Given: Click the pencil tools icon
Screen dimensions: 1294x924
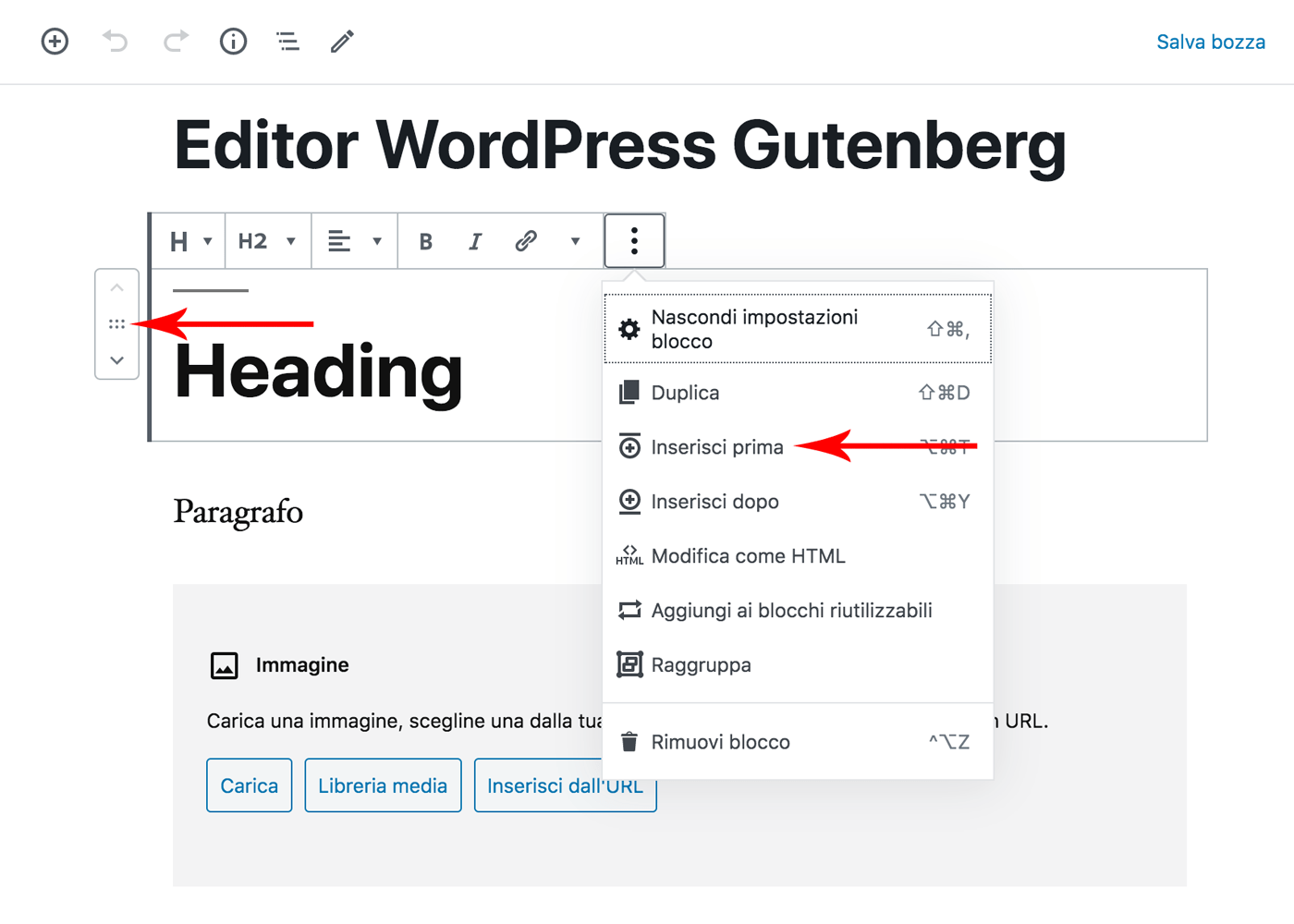Looking at the screenshot, I should click(342, 42).
